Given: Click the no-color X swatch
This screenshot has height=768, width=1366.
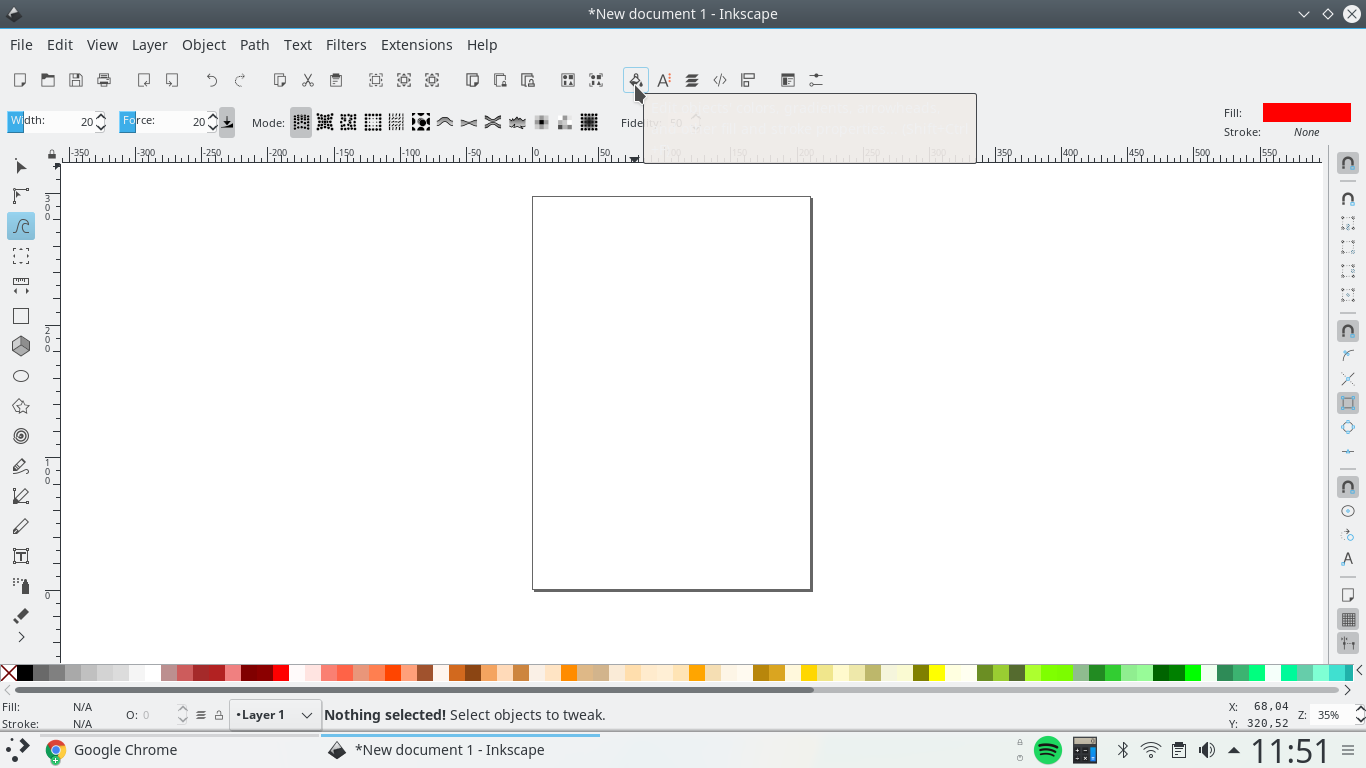Looking at the screenshot, I should (x=8, y=673).
